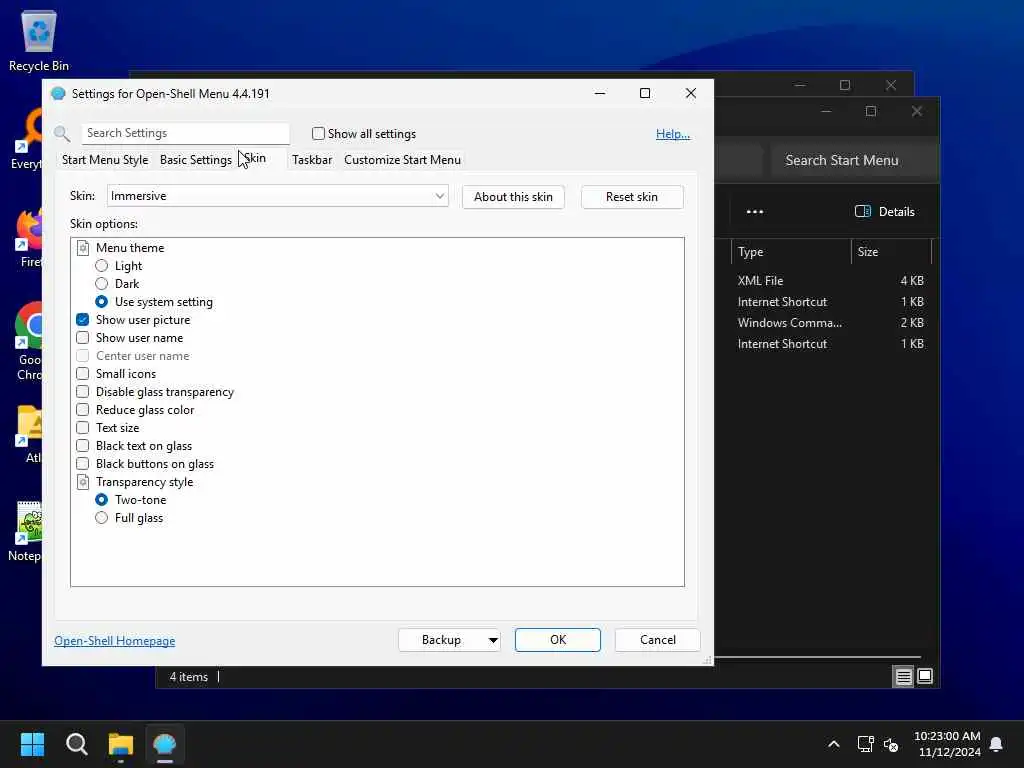The width and height of the screenshot is (1024, 768).
Task: Click the muted volume tray icon
Action: tap(891, 744)
